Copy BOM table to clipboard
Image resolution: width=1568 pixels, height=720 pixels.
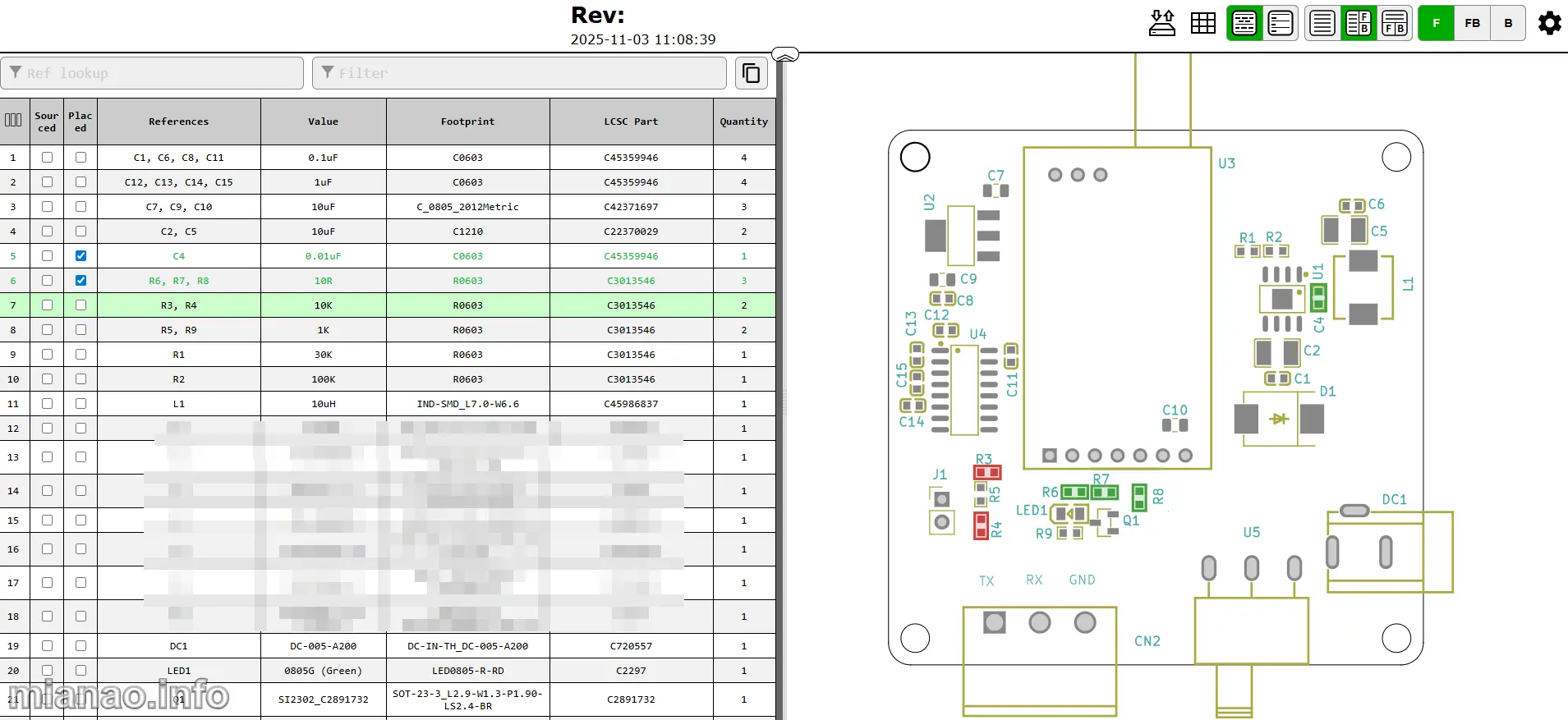coord(751,73)
